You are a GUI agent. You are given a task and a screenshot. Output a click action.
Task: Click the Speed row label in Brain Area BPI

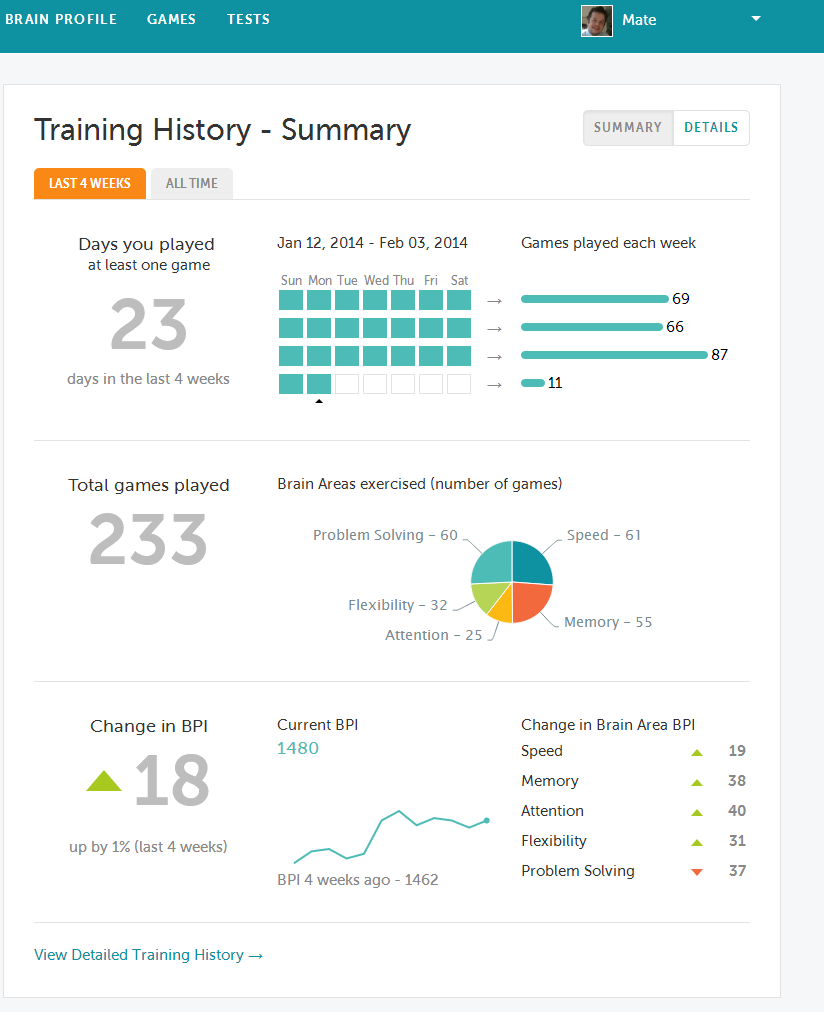541,751
